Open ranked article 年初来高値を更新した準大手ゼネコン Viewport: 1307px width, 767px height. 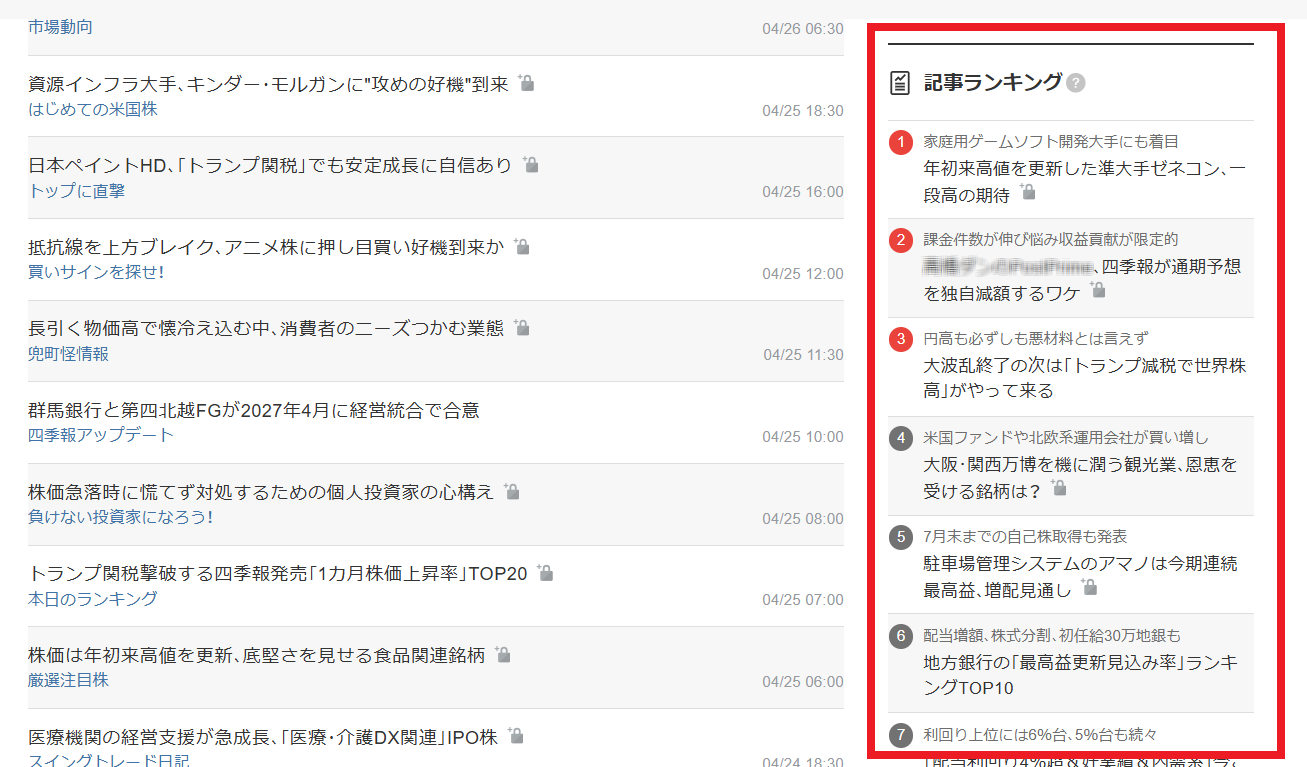point(1084,181)
